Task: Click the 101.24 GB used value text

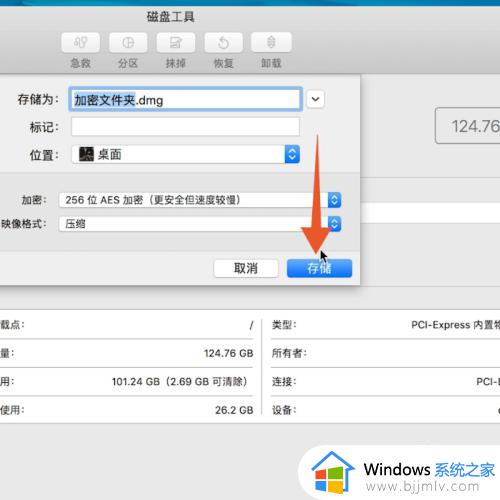Action: pyautogui.click(x=179, y=382)
